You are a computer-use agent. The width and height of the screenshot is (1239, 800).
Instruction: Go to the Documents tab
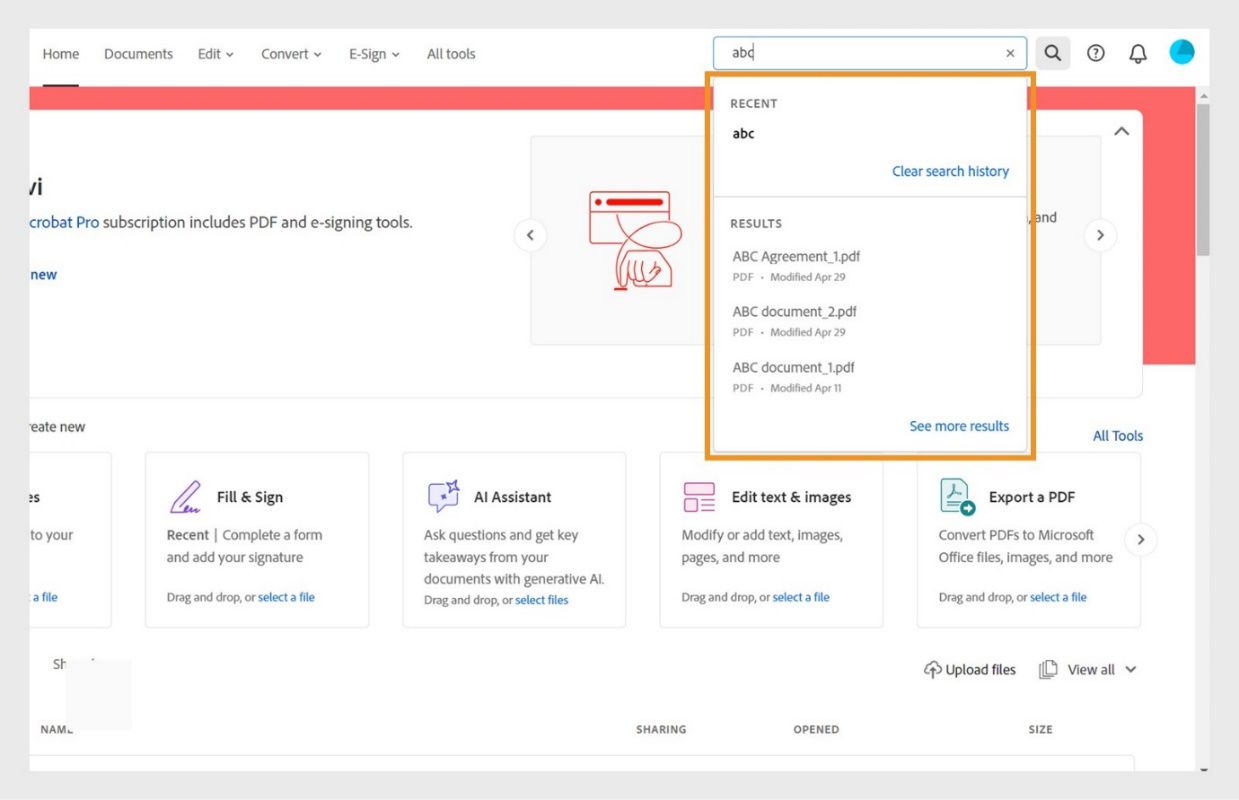[138, 54]
